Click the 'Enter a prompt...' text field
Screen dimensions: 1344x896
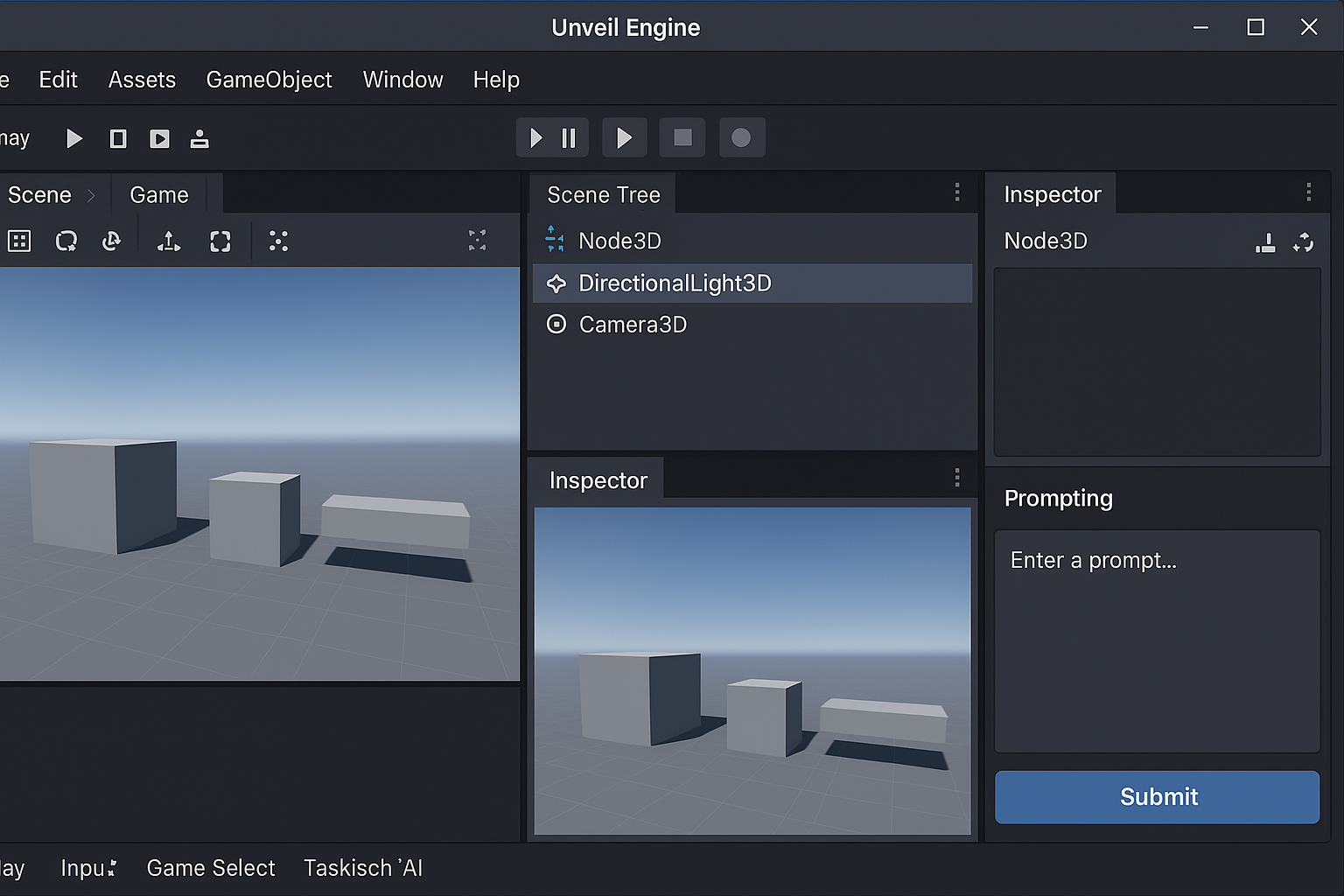[x=1157, y=640]
